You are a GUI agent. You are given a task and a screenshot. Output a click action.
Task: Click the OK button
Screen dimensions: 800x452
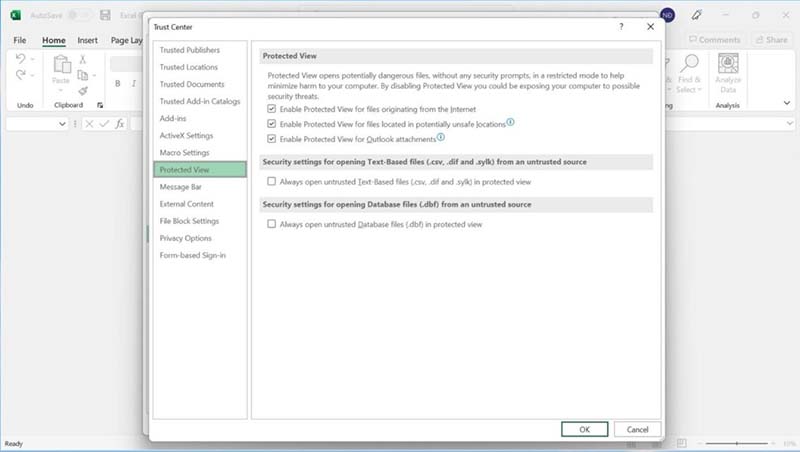(585, 429)
